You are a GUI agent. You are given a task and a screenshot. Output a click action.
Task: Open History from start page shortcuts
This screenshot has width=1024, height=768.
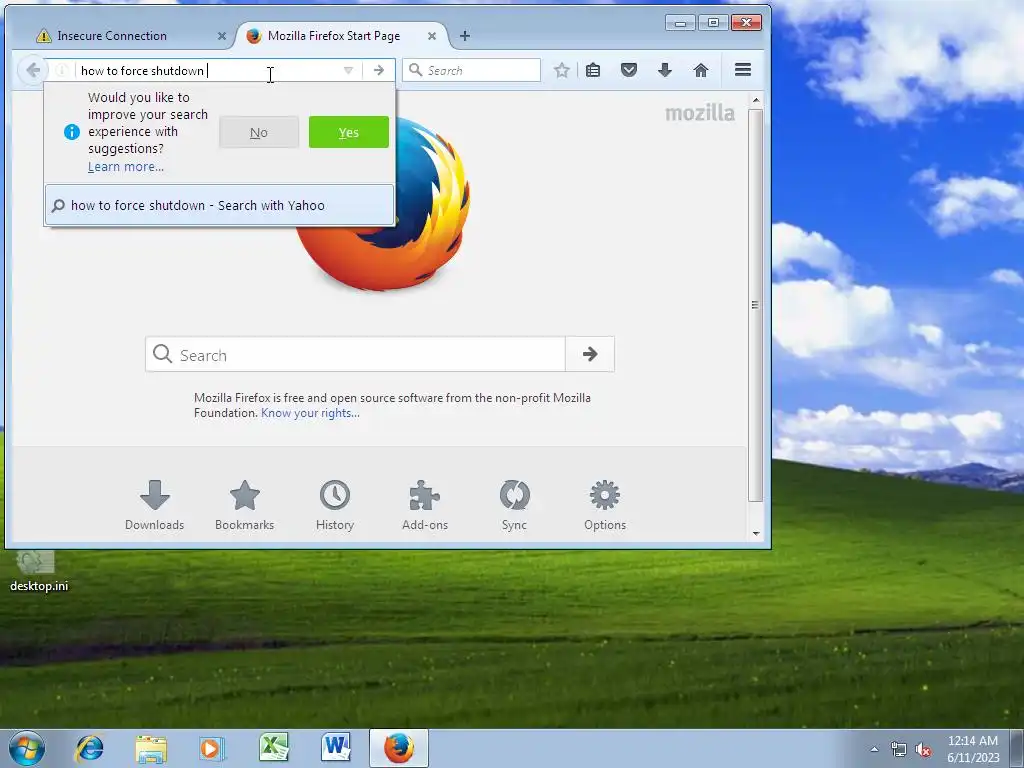click(x=335, y=505)
